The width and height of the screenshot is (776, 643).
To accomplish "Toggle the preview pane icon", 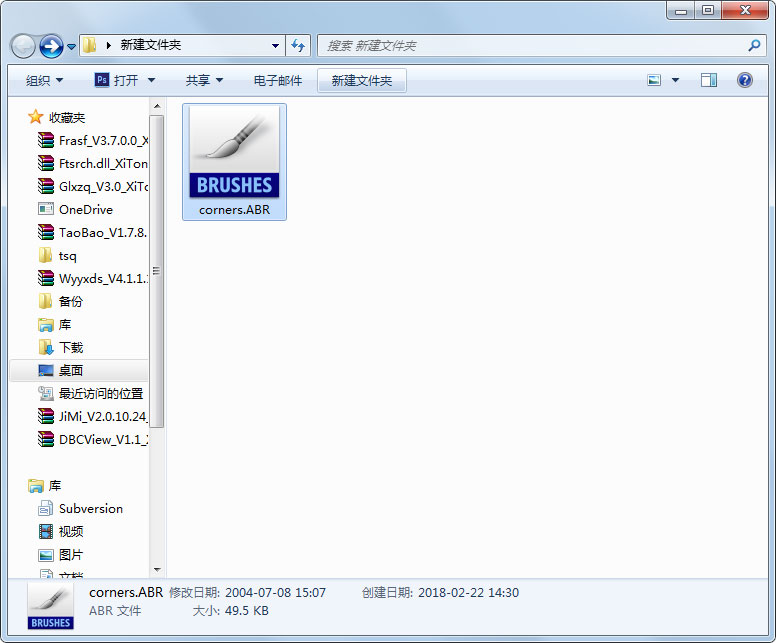I will [x=709, y=80].
